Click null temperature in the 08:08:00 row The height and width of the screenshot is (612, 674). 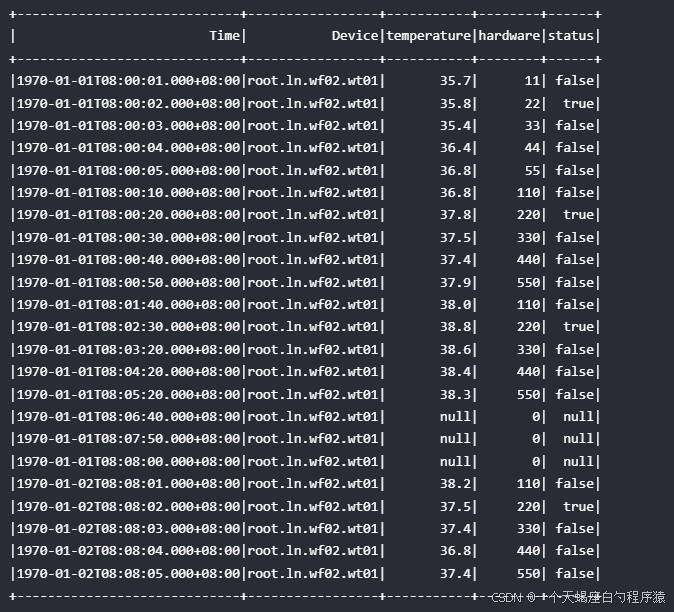[x=456, y=461]
